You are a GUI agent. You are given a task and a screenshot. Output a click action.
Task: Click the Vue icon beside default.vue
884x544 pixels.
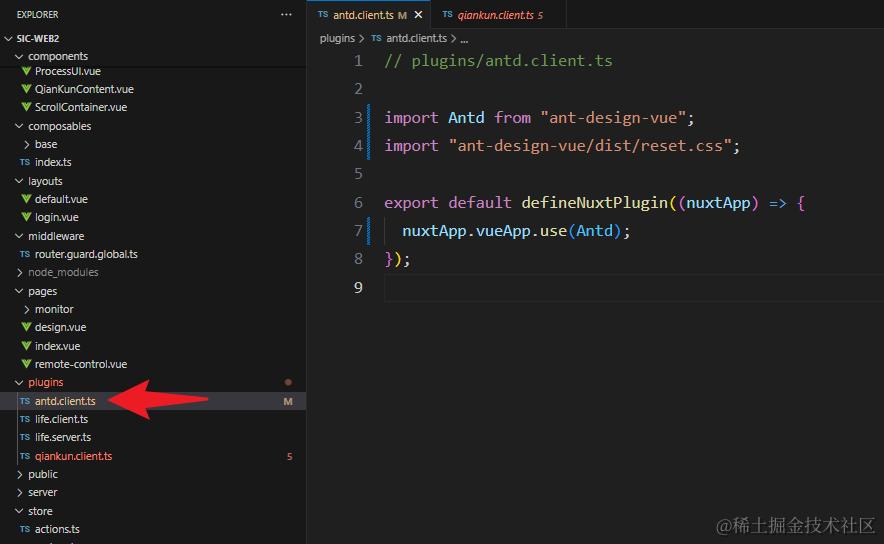(26, 198)
